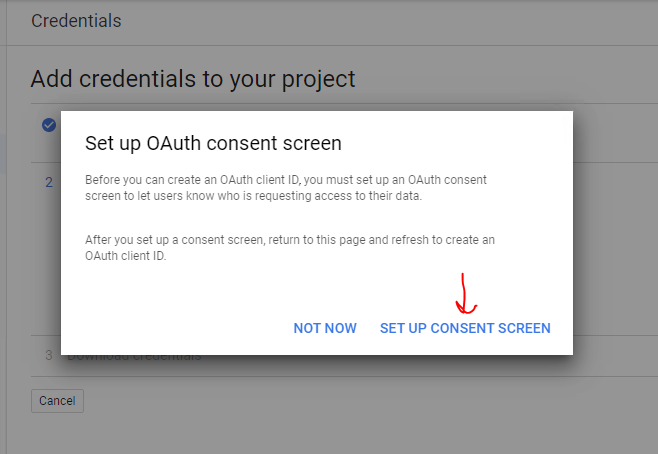This screenshot has height=454, width=658.
Task: Click the 'Add credentials to your project' heading
Action: [193, 79]
